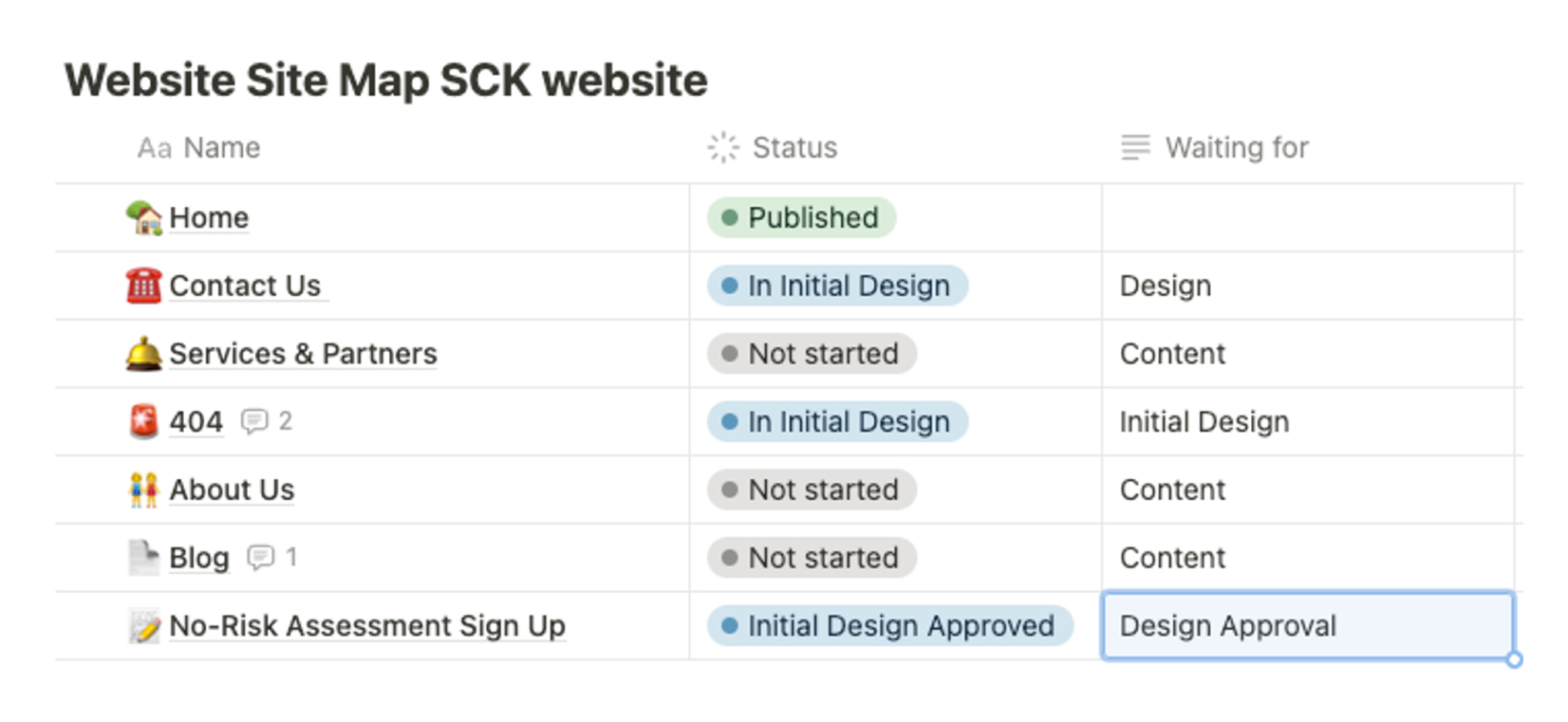Open the comments bubble on the 404 row
1568x722 pixels.
click(x=267, y=421)
